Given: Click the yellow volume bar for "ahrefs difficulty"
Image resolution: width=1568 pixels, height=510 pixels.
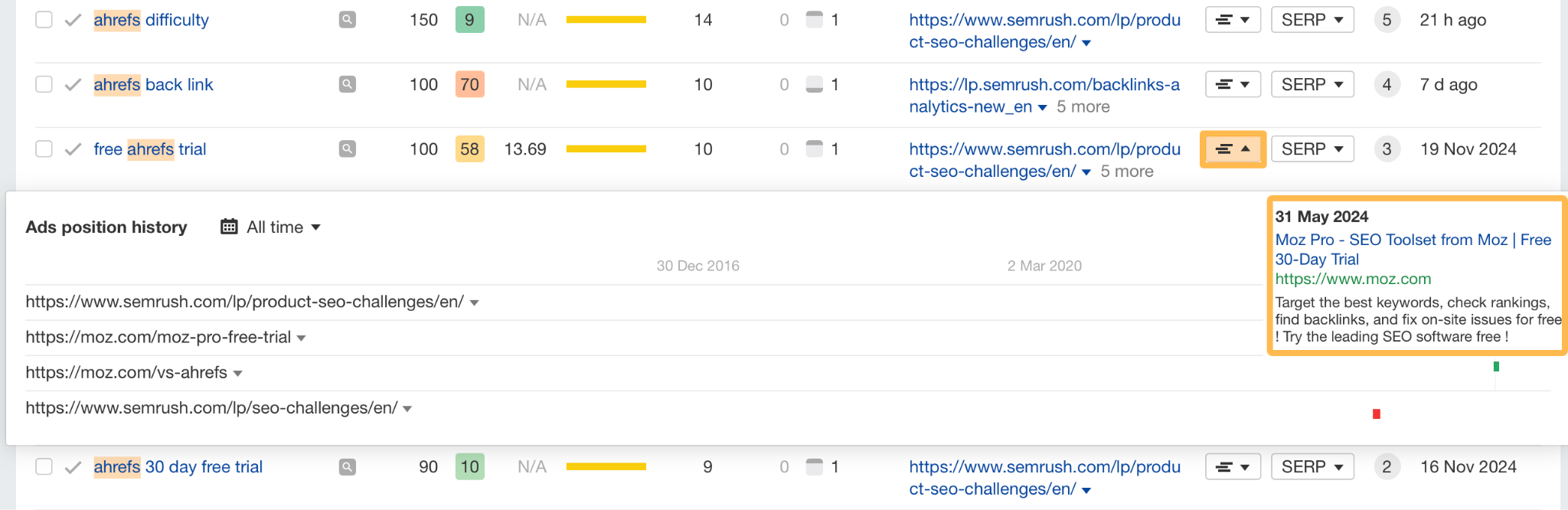Looking at the screenshot, I should pos(606,19).
